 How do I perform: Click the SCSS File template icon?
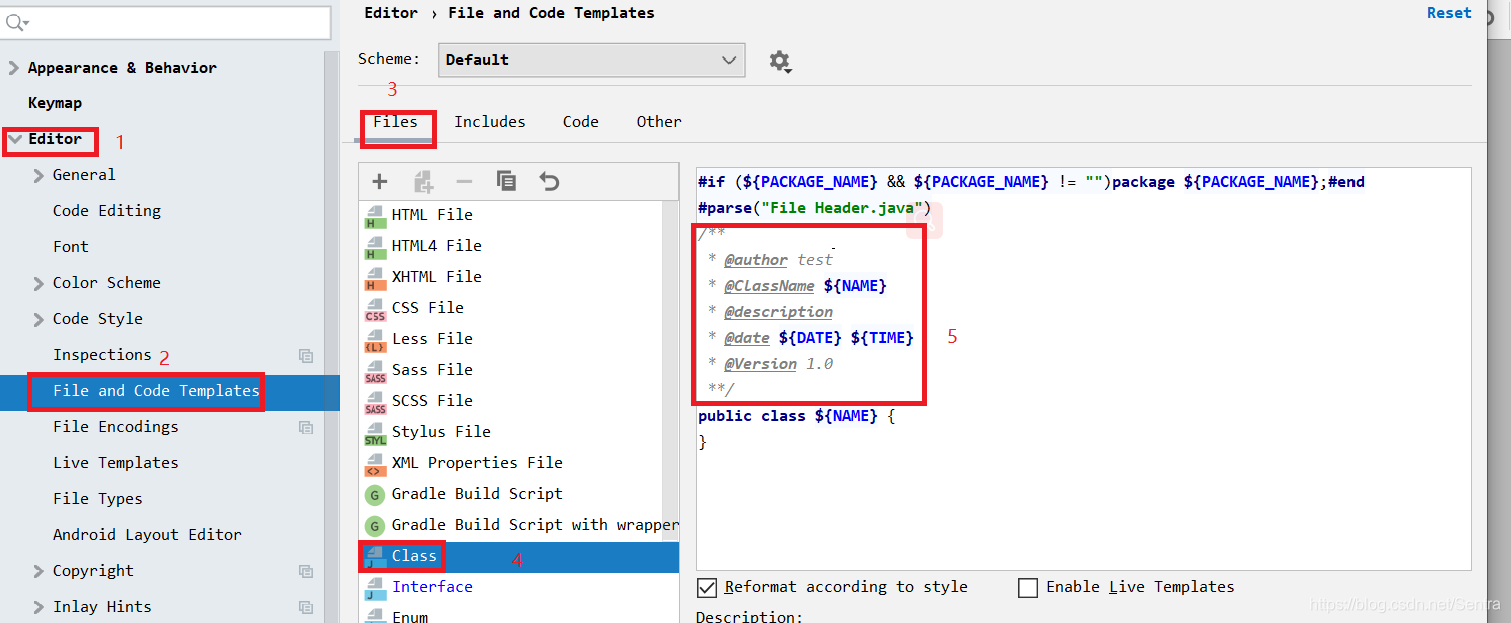pyautogui.click(x=375, y=401)
